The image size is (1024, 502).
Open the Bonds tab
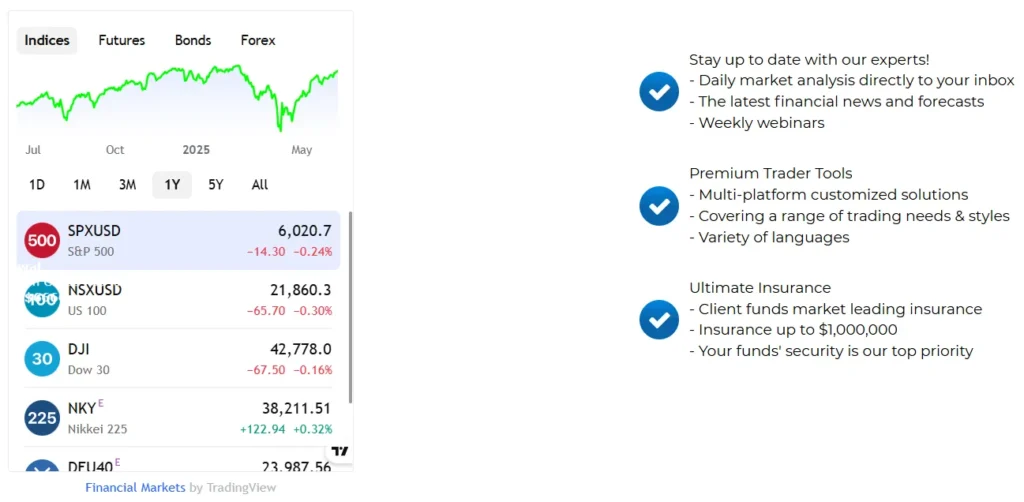coord(193,41)
